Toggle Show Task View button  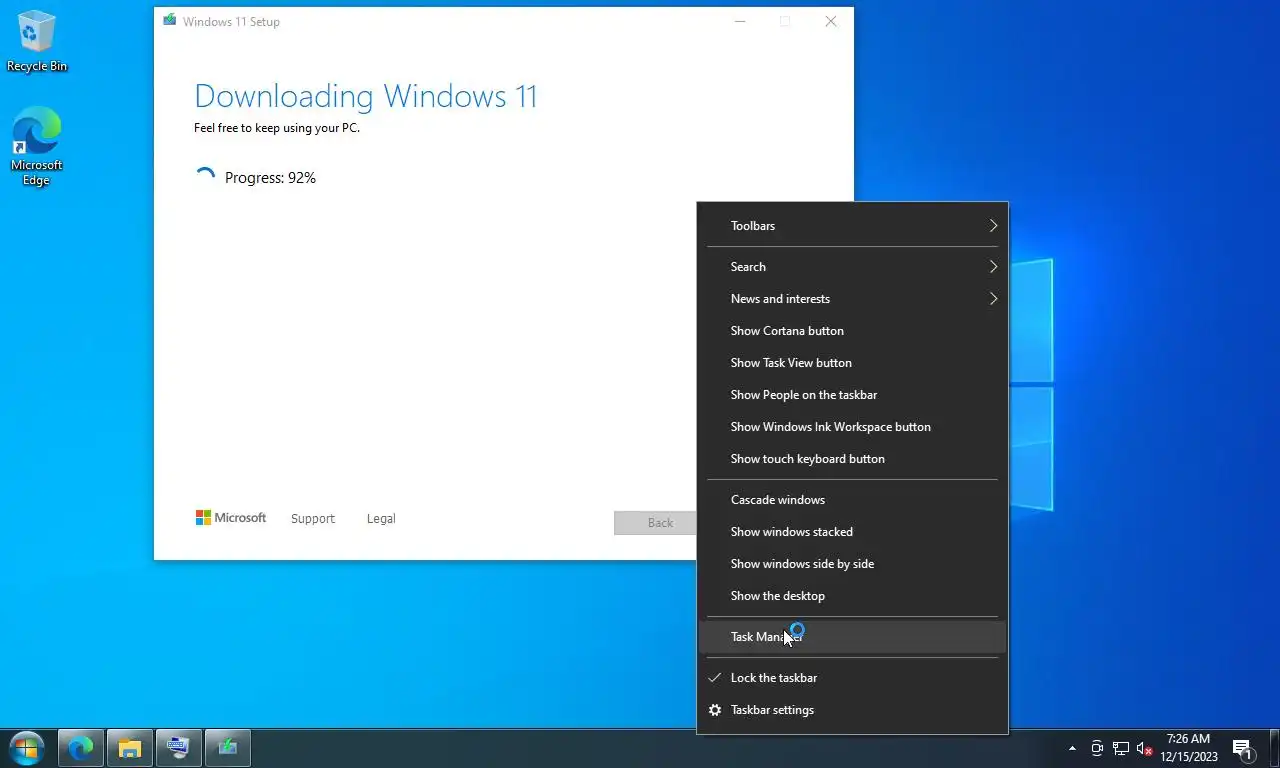pyautogui.click(x=852, y=363)
